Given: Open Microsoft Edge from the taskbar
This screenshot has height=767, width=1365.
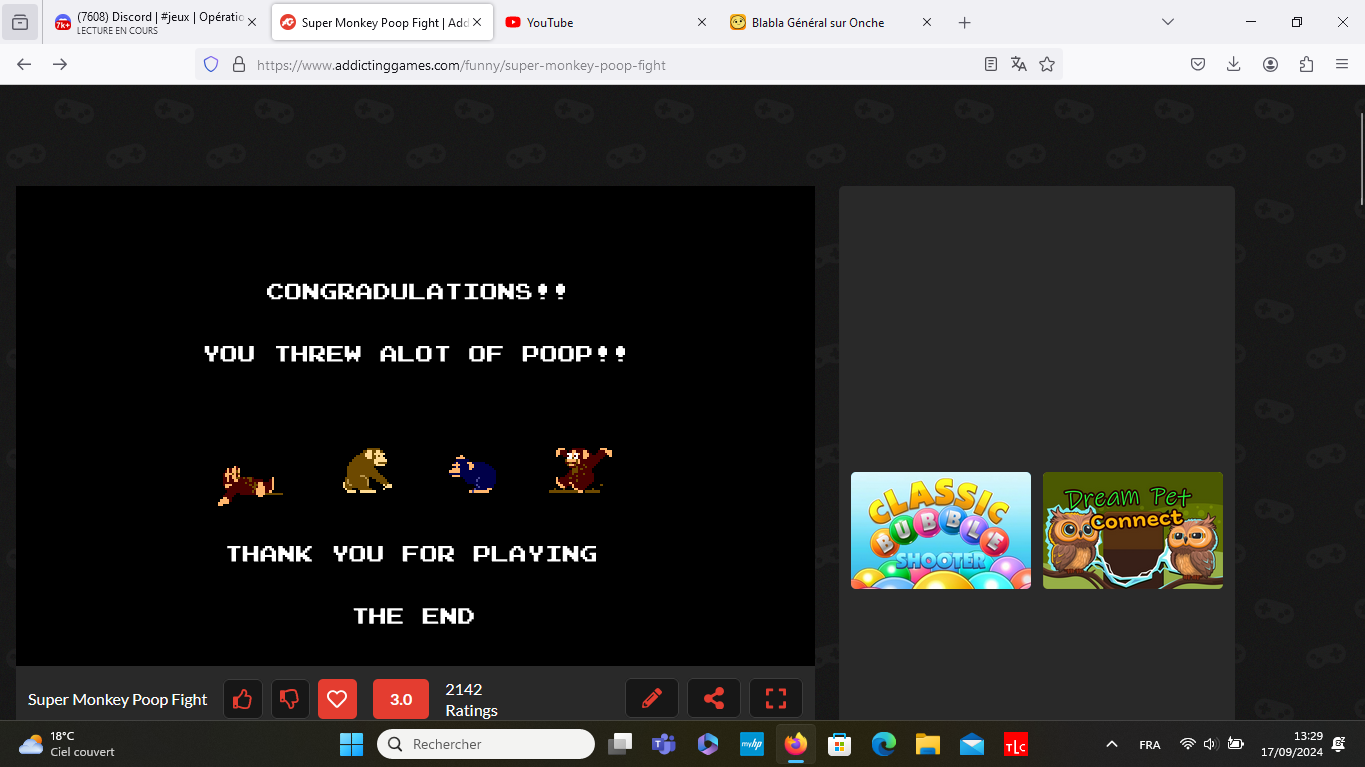Looking at the screenshot, I should coord(883,745).
